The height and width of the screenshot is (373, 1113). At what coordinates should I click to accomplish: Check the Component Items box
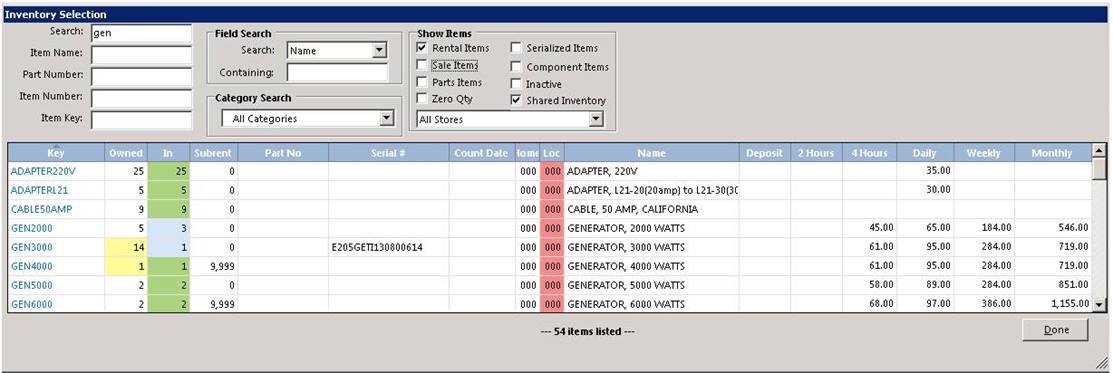[x=515, y=66]
